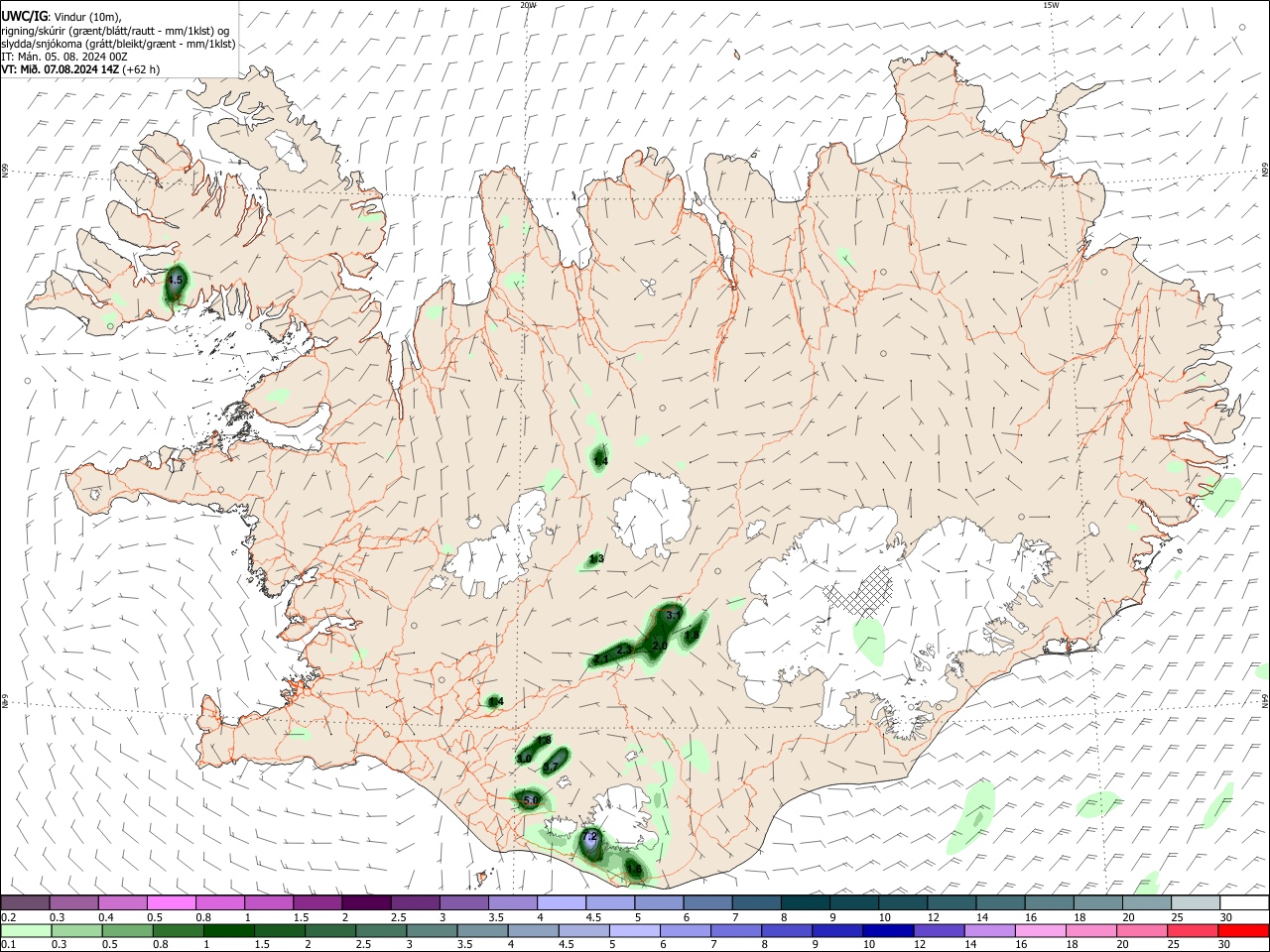Click the light lavender rain swatch between 5 and 6
The width and height of the screenshot is (1270, 952).
click(x=634, y=931)
